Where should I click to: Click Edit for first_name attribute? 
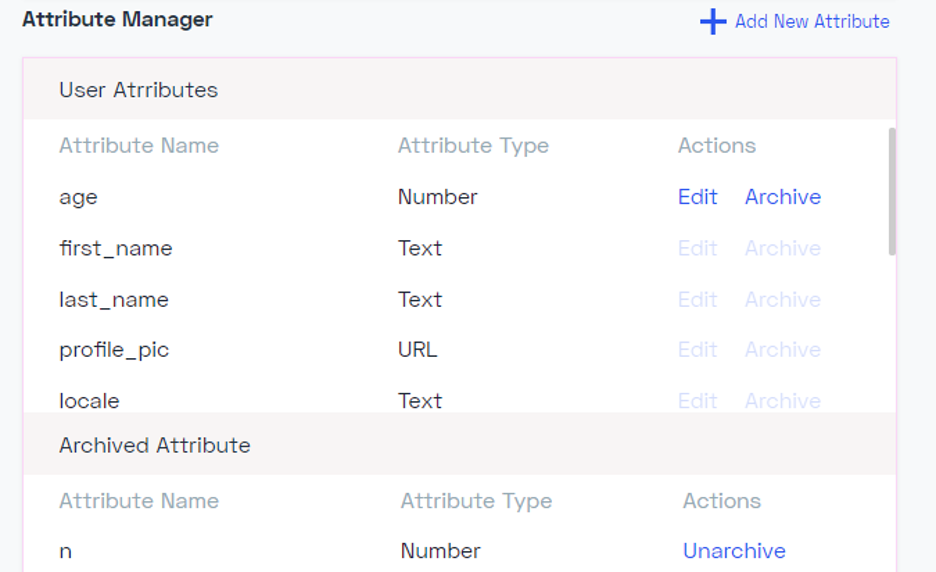click(697, 248)
